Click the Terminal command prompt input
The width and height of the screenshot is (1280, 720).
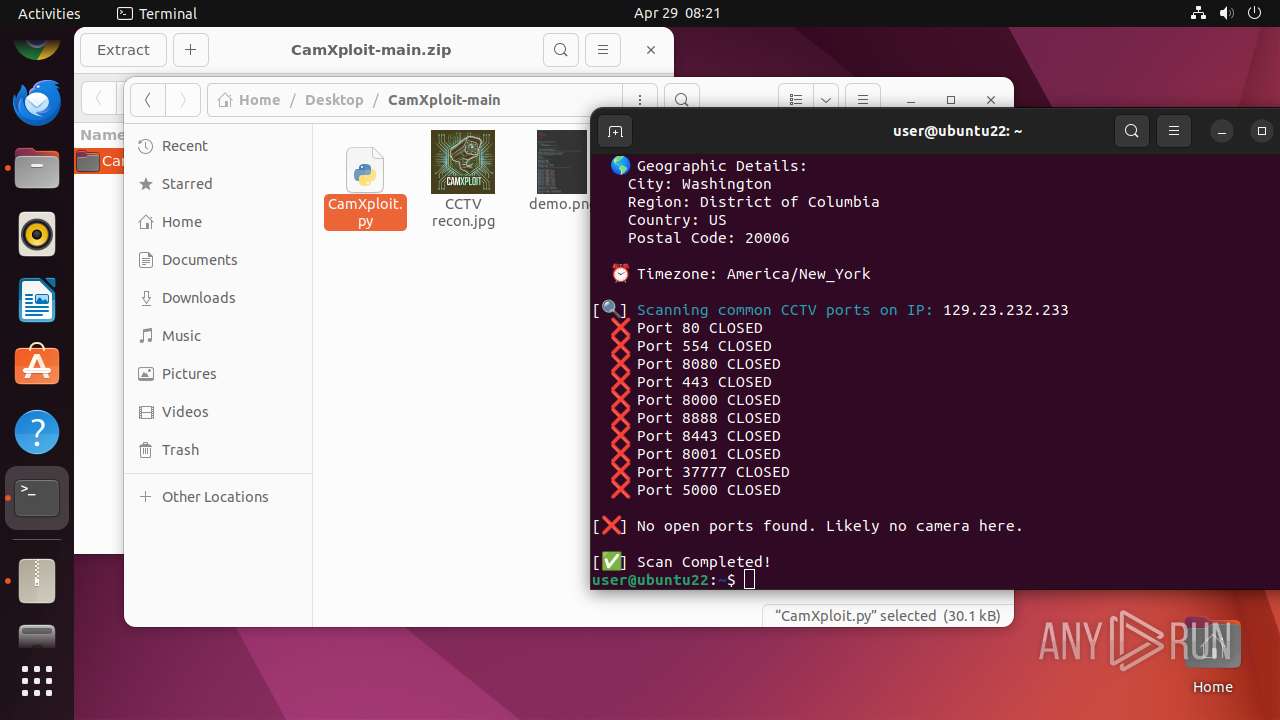pos(750,580)
